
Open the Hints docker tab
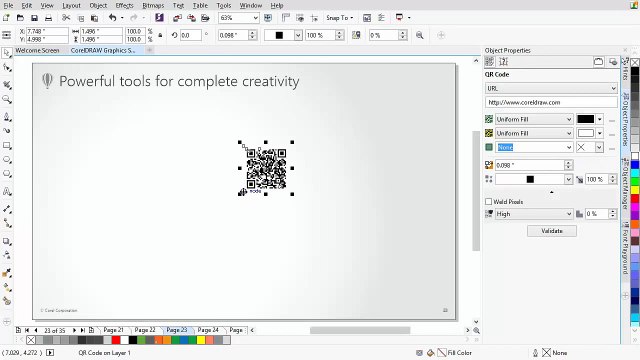[x=625, y=69]
